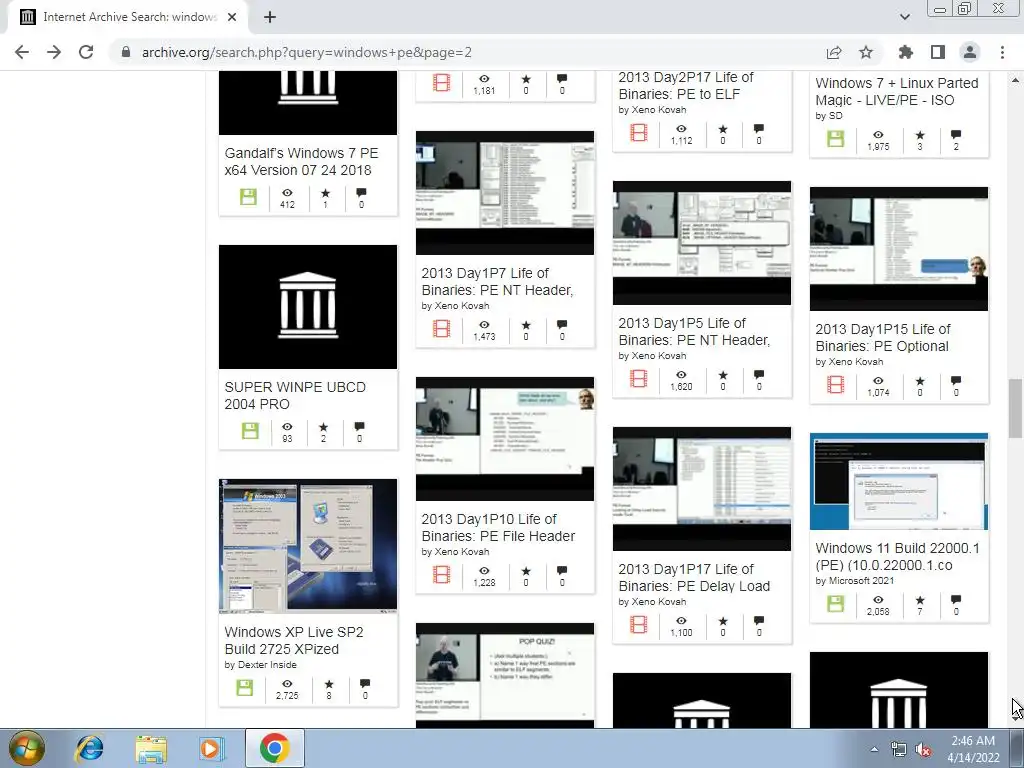Open a new browser tab
This screenshot has height=768, width=1024.
tap(270, 17)
